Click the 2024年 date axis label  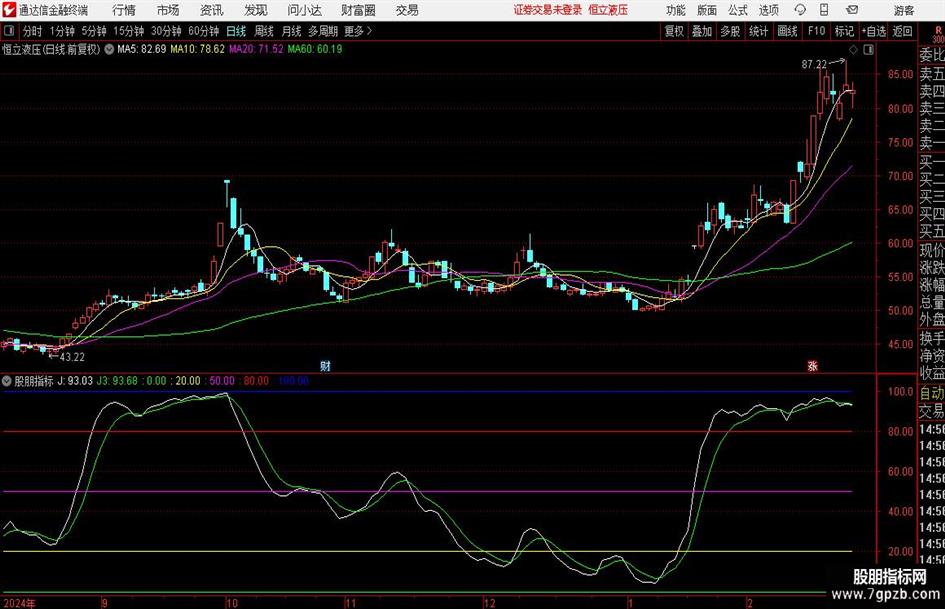[19, 603]
